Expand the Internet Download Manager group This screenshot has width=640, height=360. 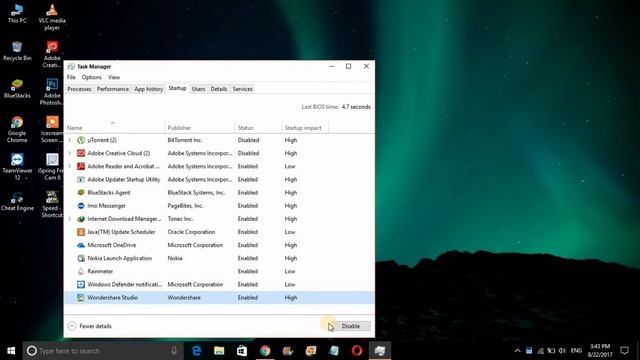pyautogui.click(x=69, y=219)
